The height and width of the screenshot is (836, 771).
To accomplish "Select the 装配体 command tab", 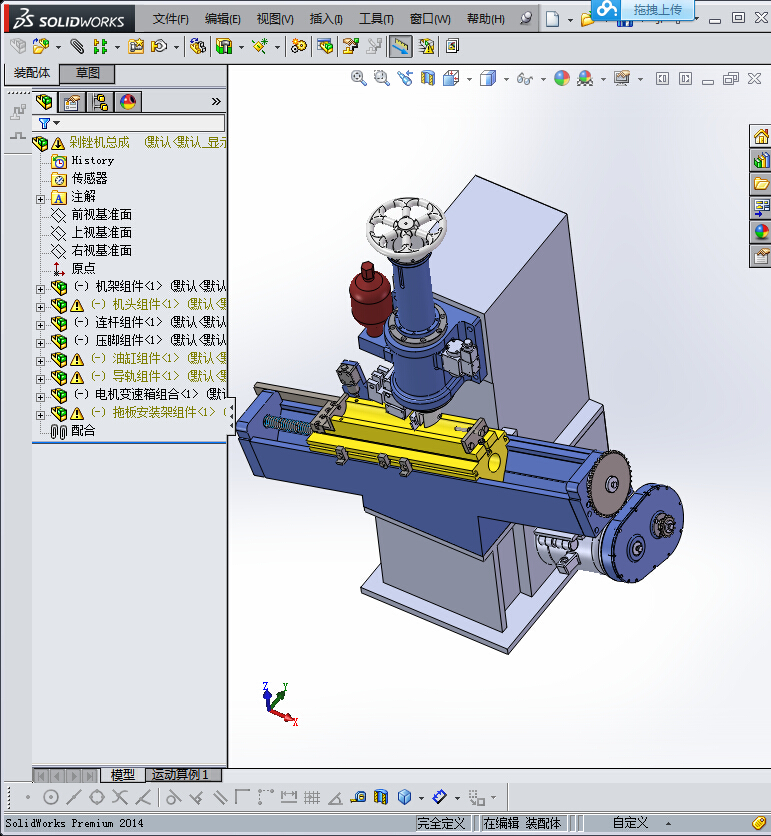I will pos(32,73).
